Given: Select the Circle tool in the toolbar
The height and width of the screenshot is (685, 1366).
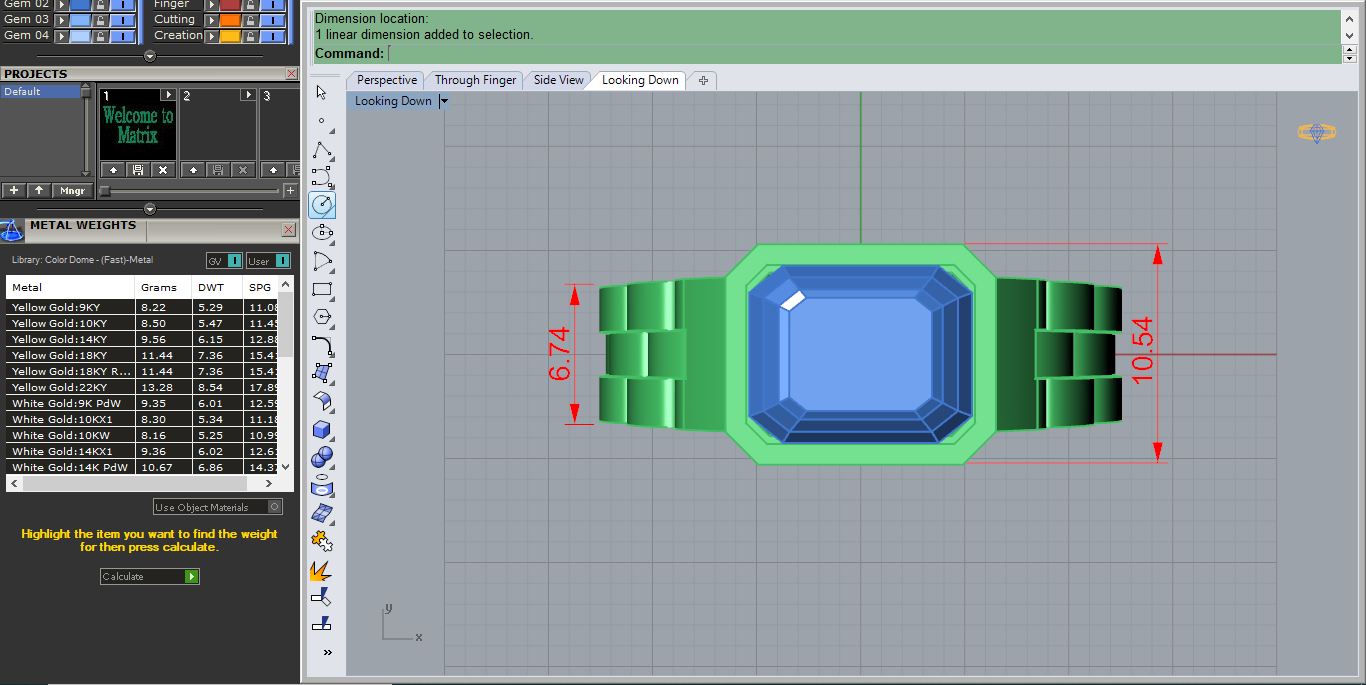Looking at the screenshot, I should pyautogui.click(x=322, y=205).
